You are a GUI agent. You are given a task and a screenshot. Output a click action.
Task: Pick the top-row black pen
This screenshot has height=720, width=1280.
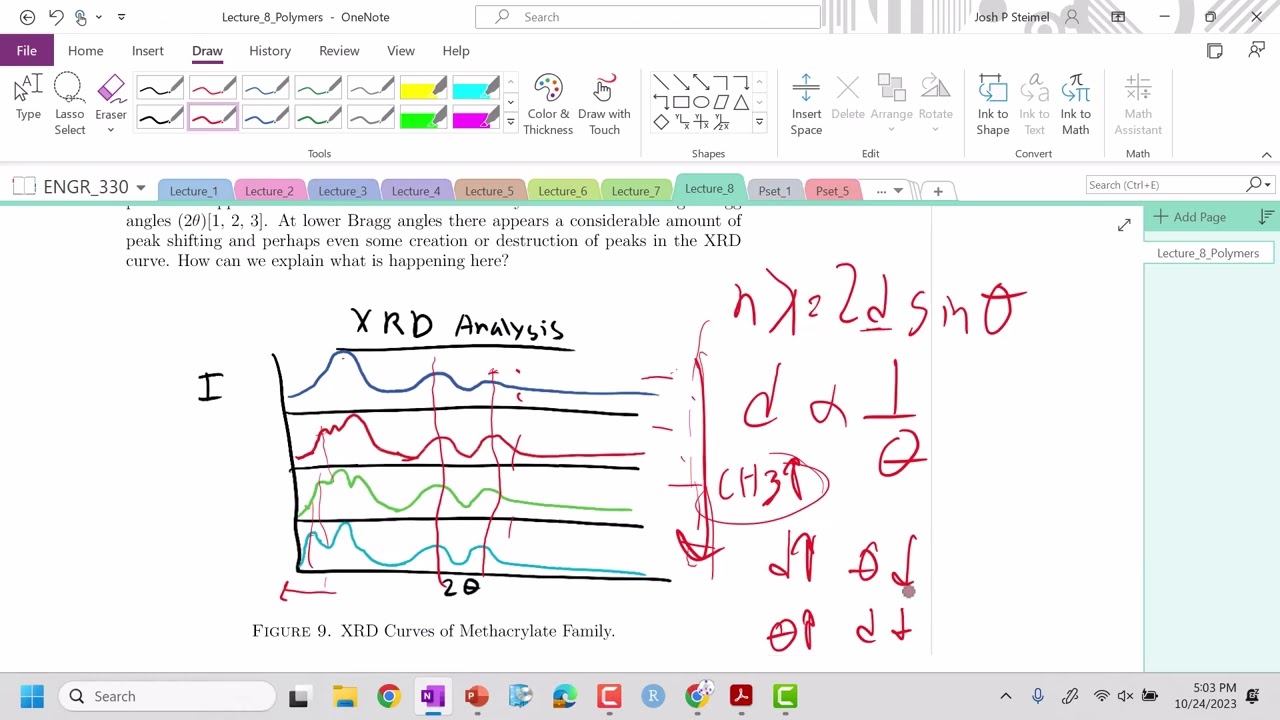tap(160, 90)
